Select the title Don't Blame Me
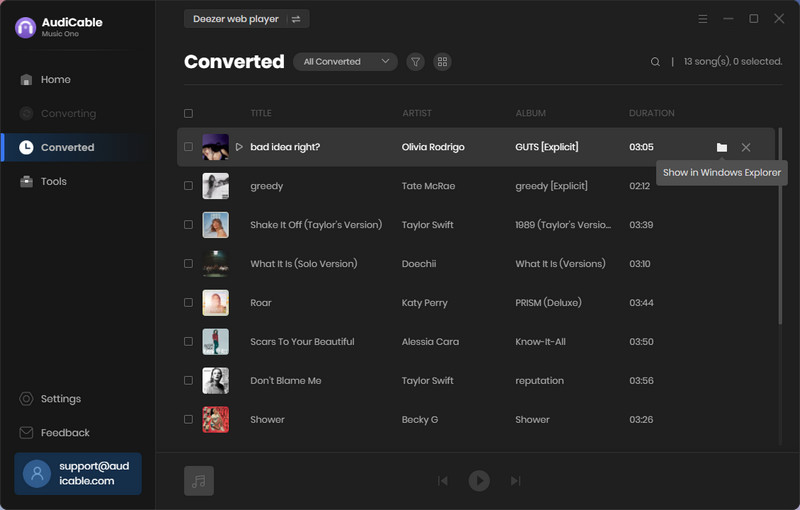 coord(286,380)
